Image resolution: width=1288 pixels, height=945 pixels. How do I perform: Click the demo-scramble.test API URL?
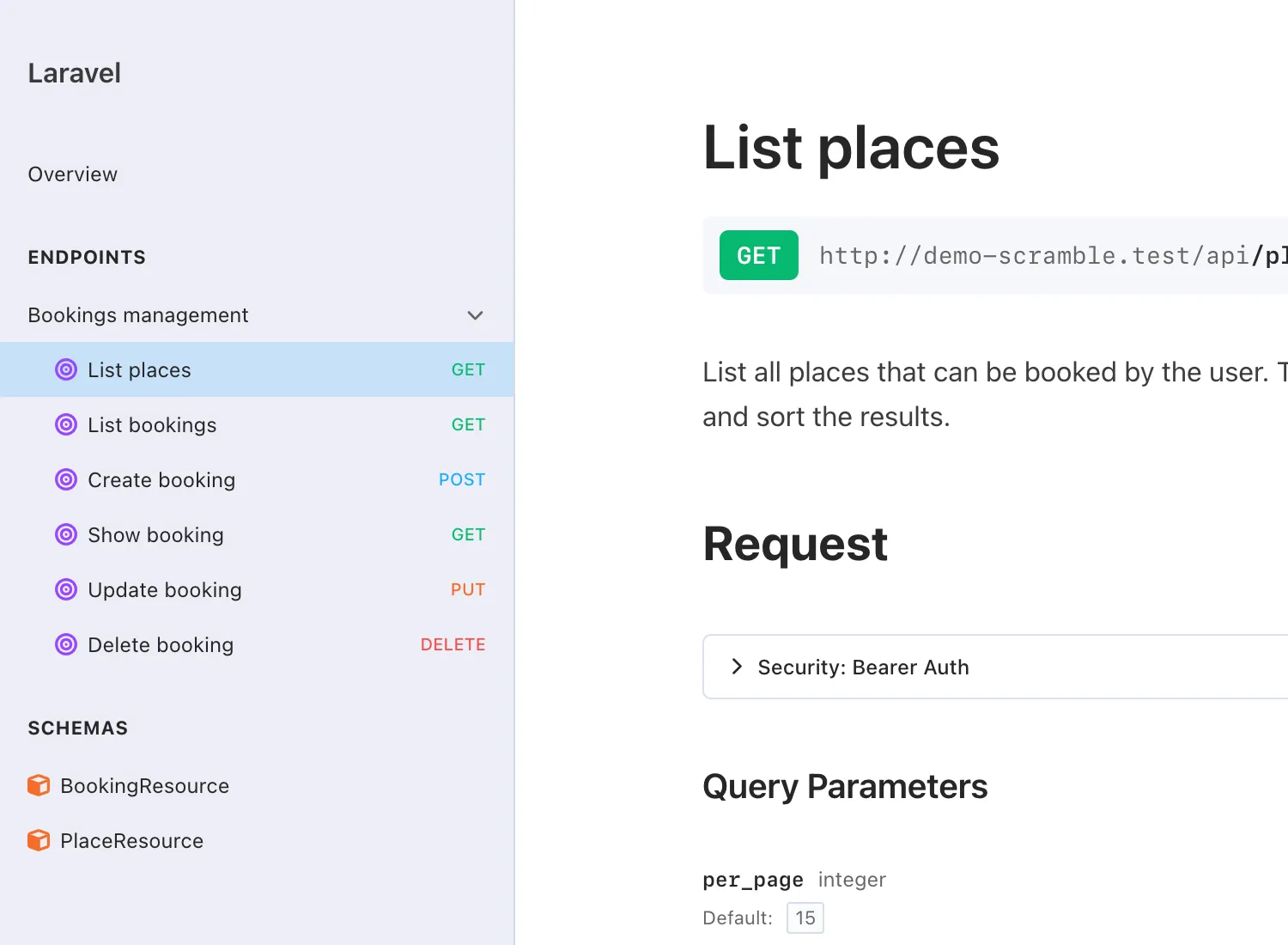(x=1053, y=255)
